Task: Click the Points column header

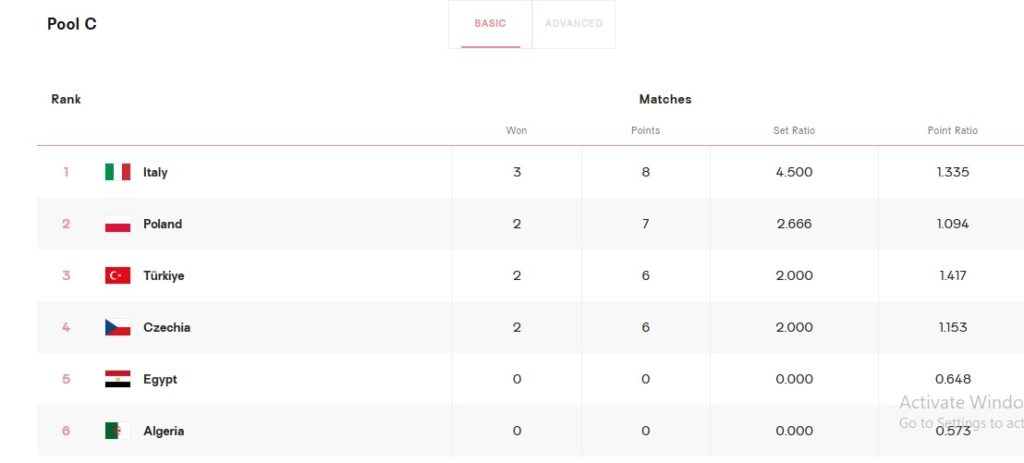Action: click(645, 131)
